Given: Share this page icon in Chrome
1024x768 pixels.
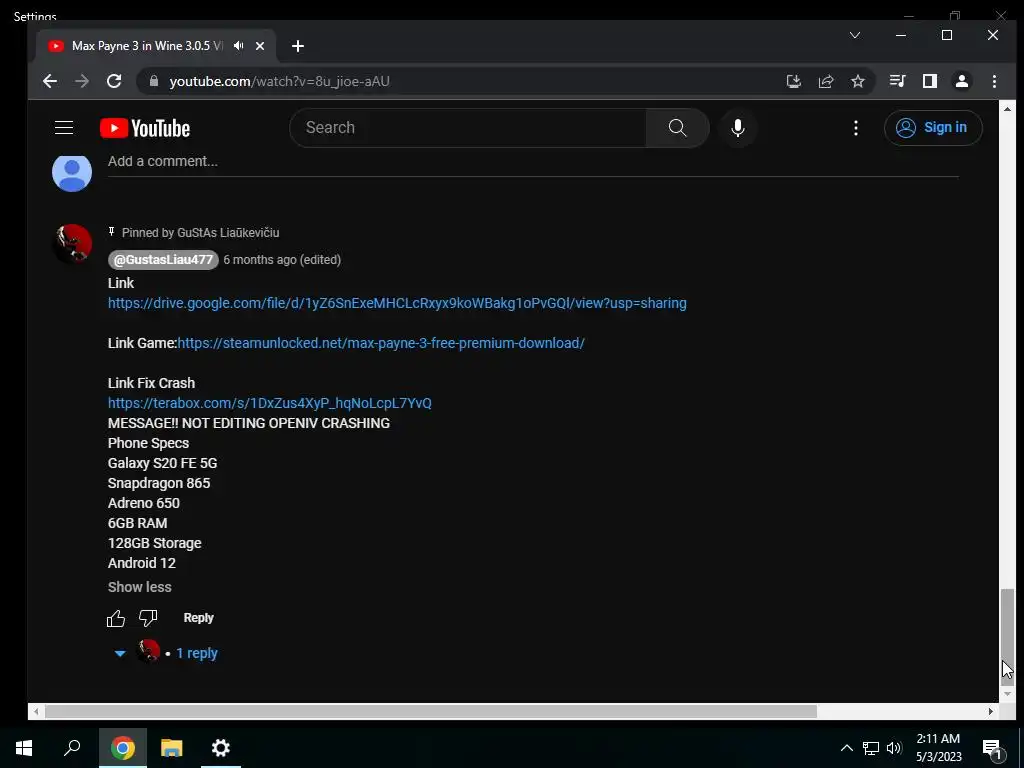Looking at the screenshot, I should pos(825,81).
